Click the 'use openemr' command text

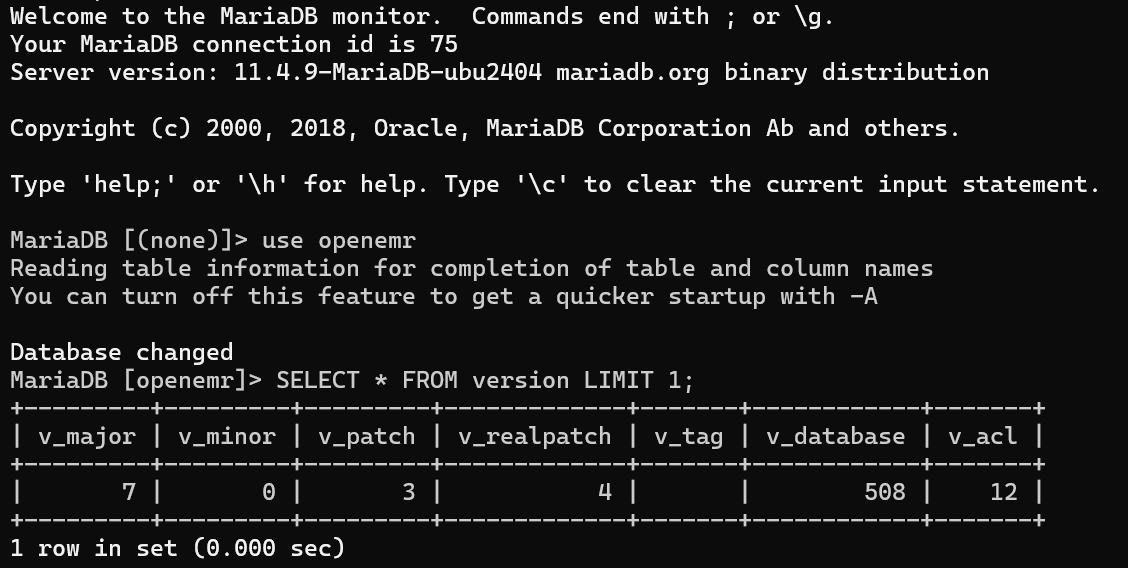339,240
